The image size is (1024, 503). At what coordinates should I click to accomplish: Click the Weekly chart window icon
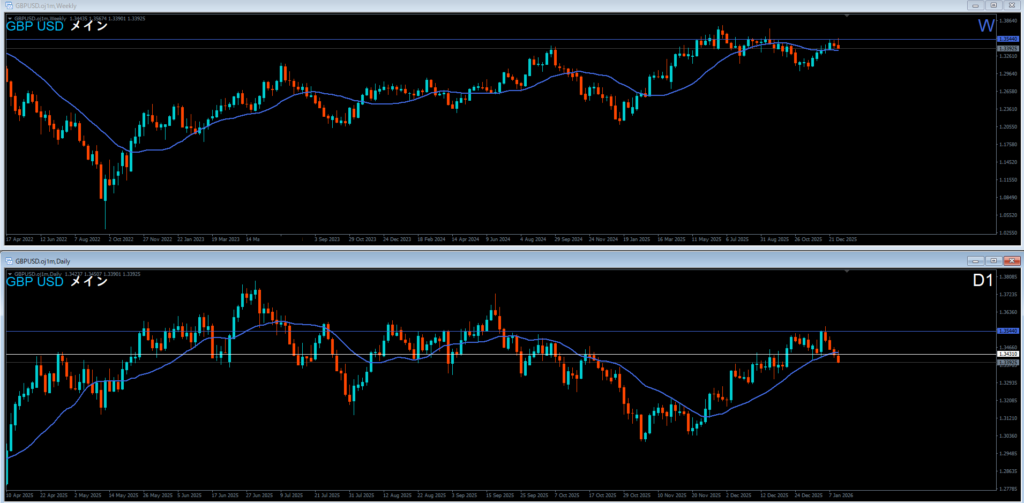tap(6, 5)
